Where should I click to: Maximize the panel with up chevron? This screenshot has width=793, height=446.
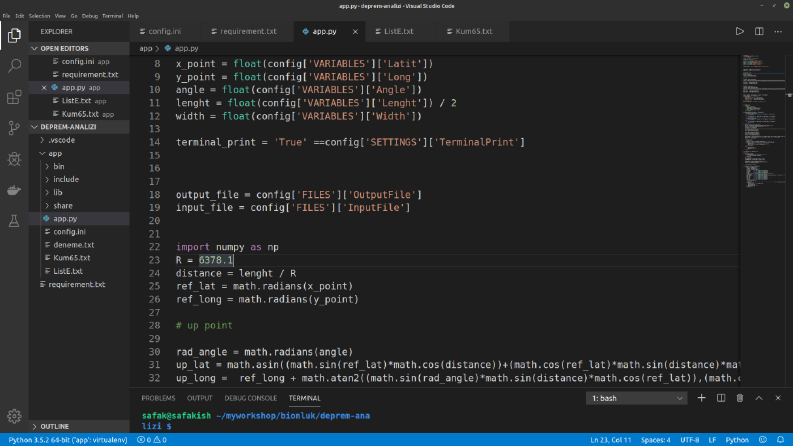[x=759, y=398]
